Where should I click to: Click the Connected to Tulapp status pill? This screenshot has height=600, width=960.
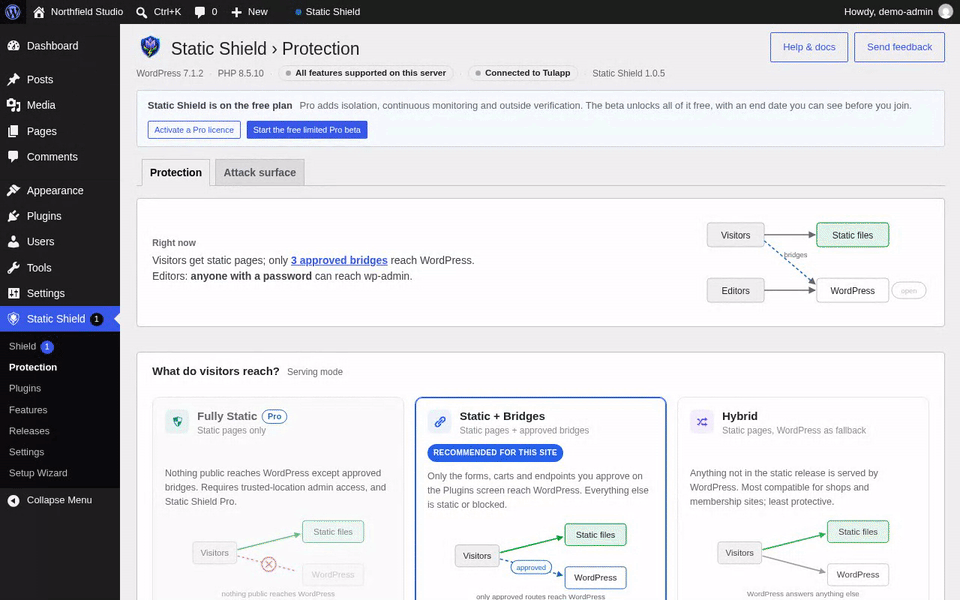pyautogui.click(x=522, y=73)
